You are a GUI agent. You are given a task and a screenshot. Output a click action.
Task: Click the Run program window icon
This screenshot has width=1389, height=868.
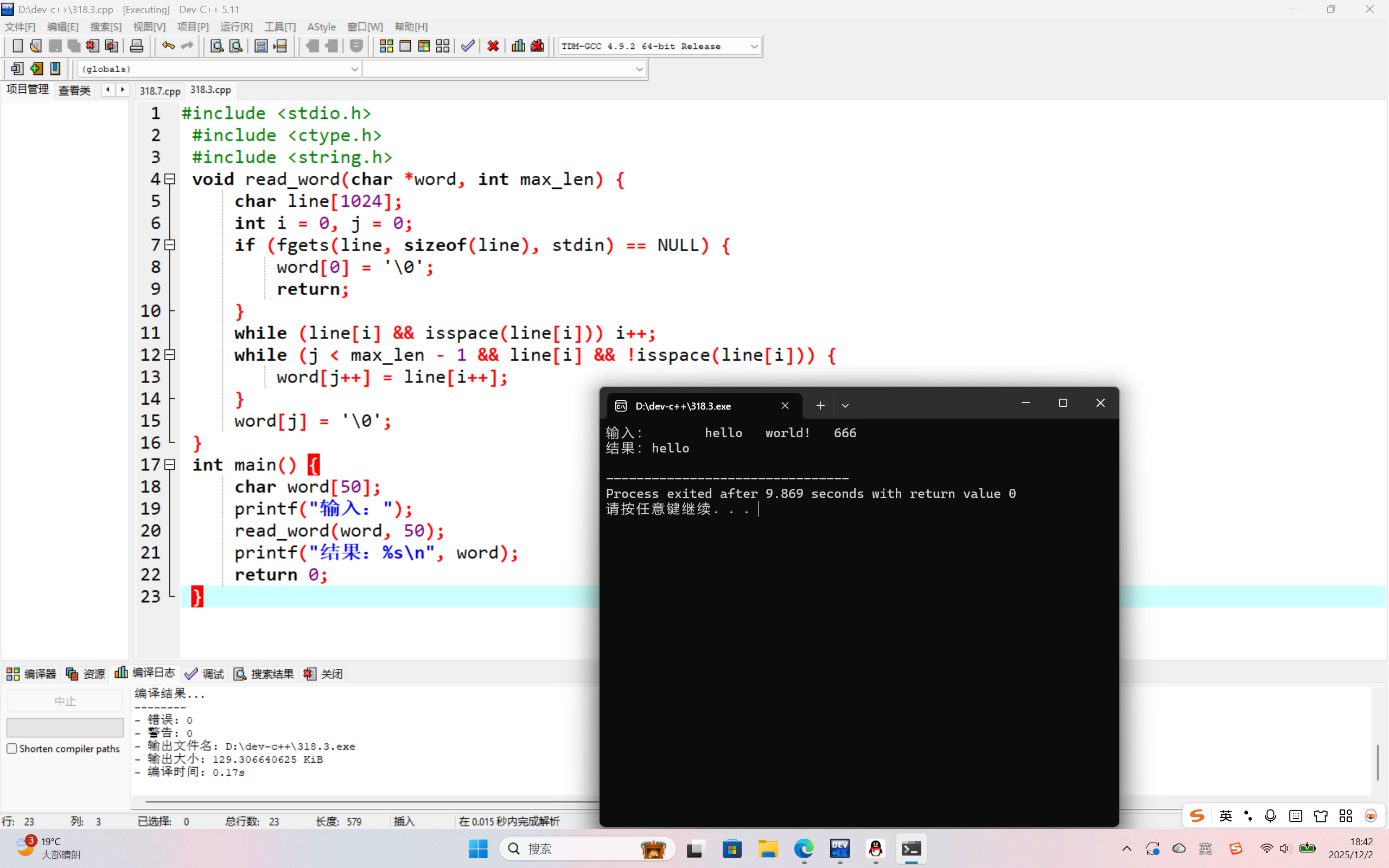405,46
